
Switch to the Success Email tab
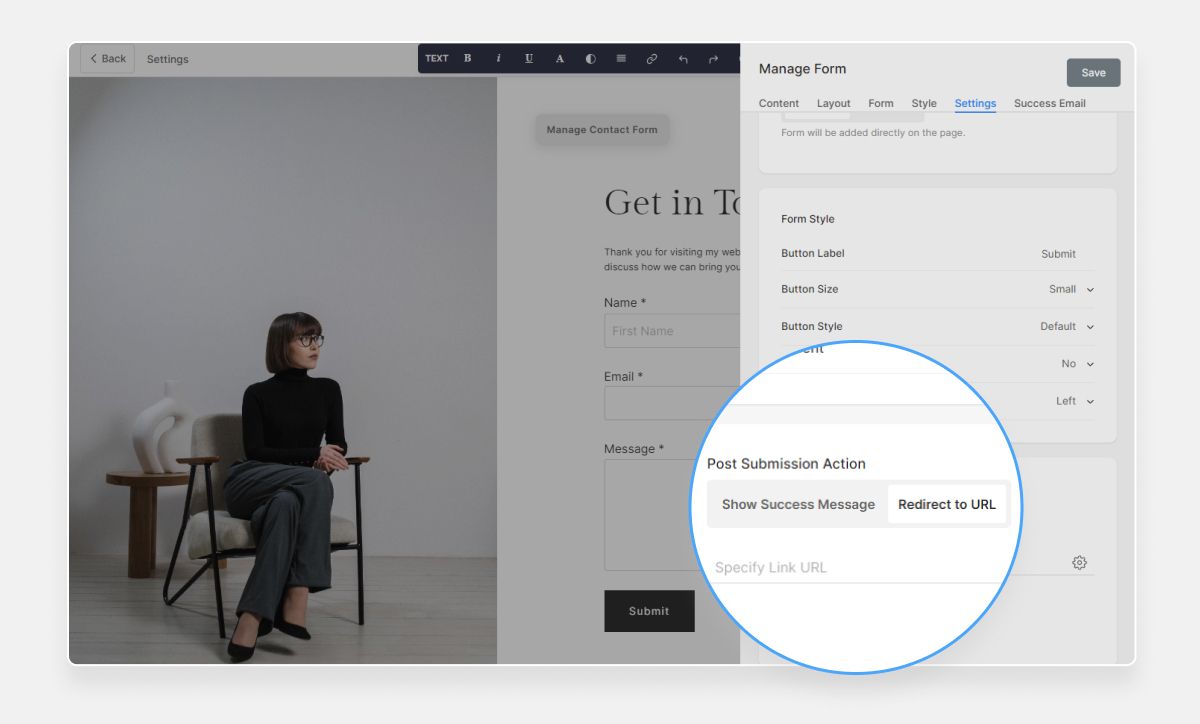[x=1049, y=103]
